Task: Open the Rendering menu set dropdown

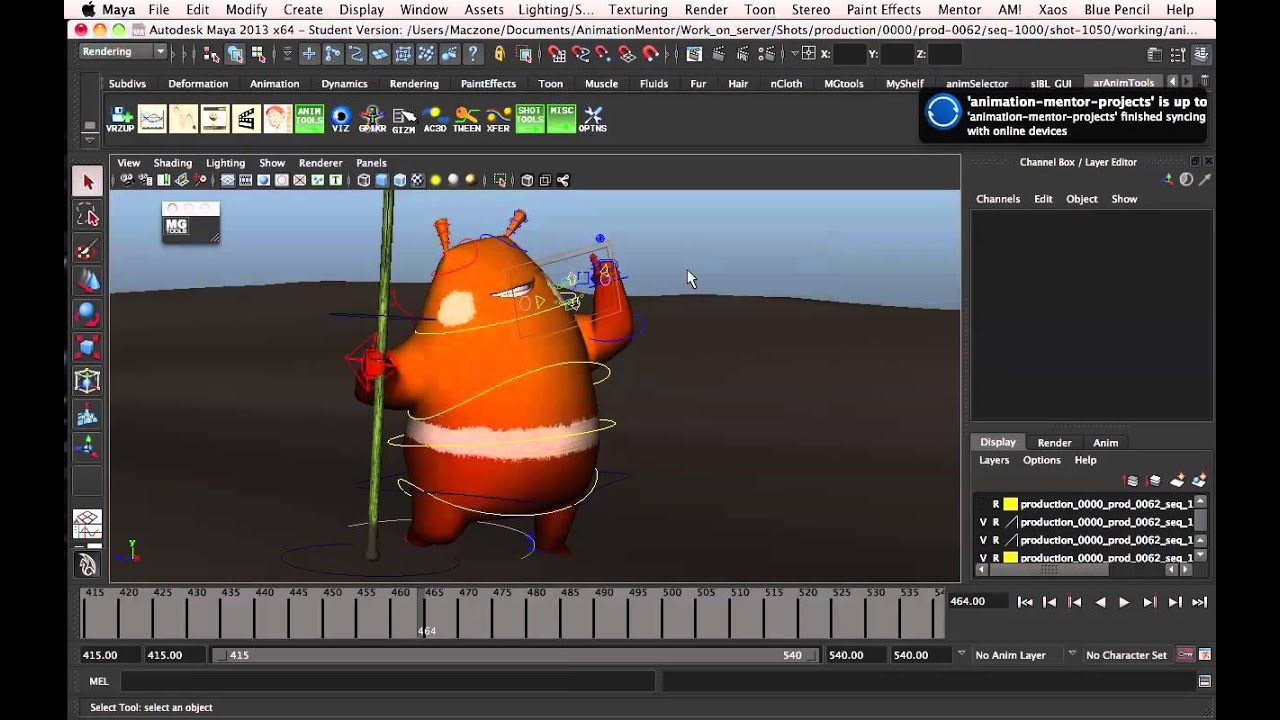Action: tap(122, 52)
